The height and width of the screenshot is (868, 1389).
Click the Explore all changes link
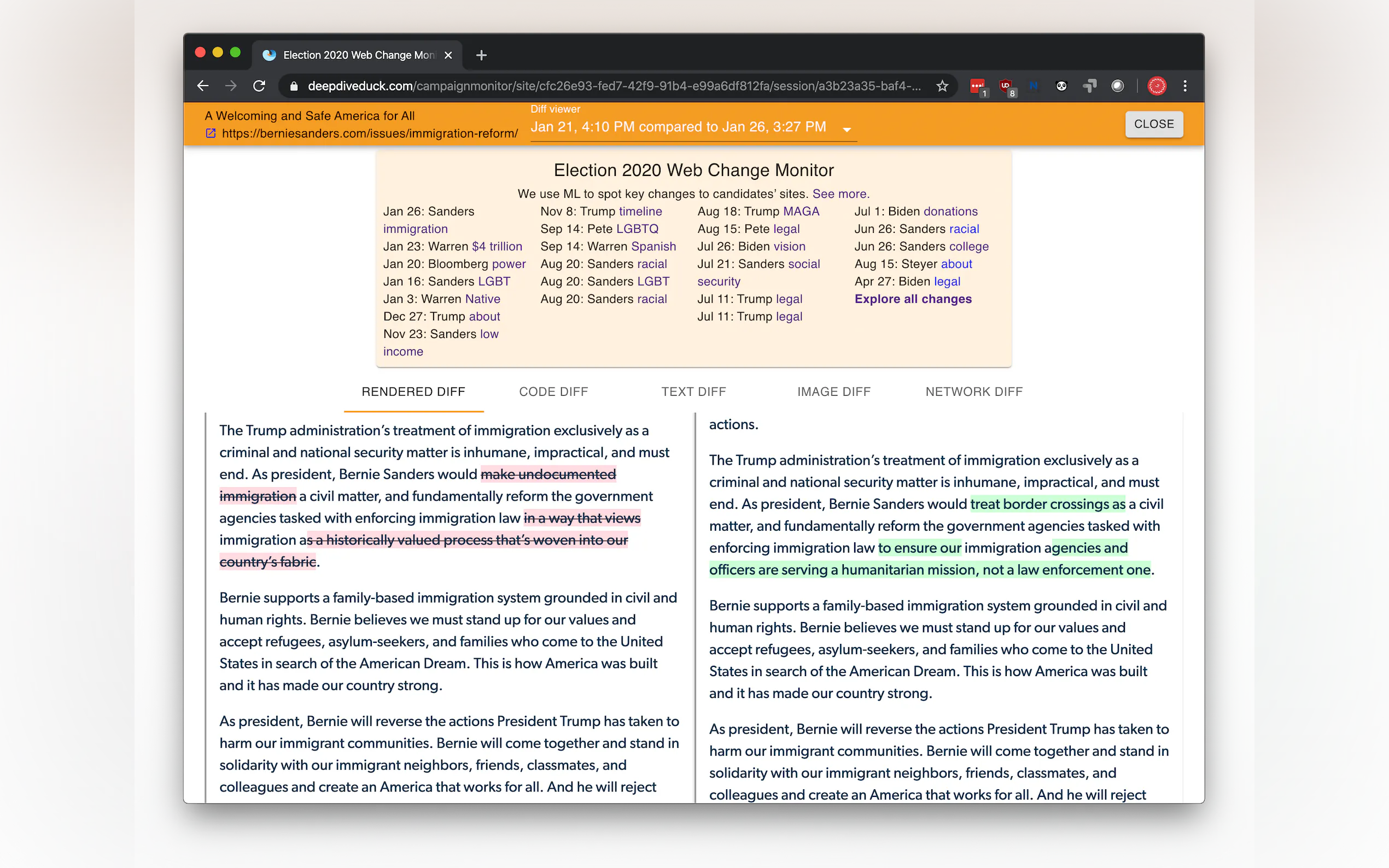tap(912, 299)
